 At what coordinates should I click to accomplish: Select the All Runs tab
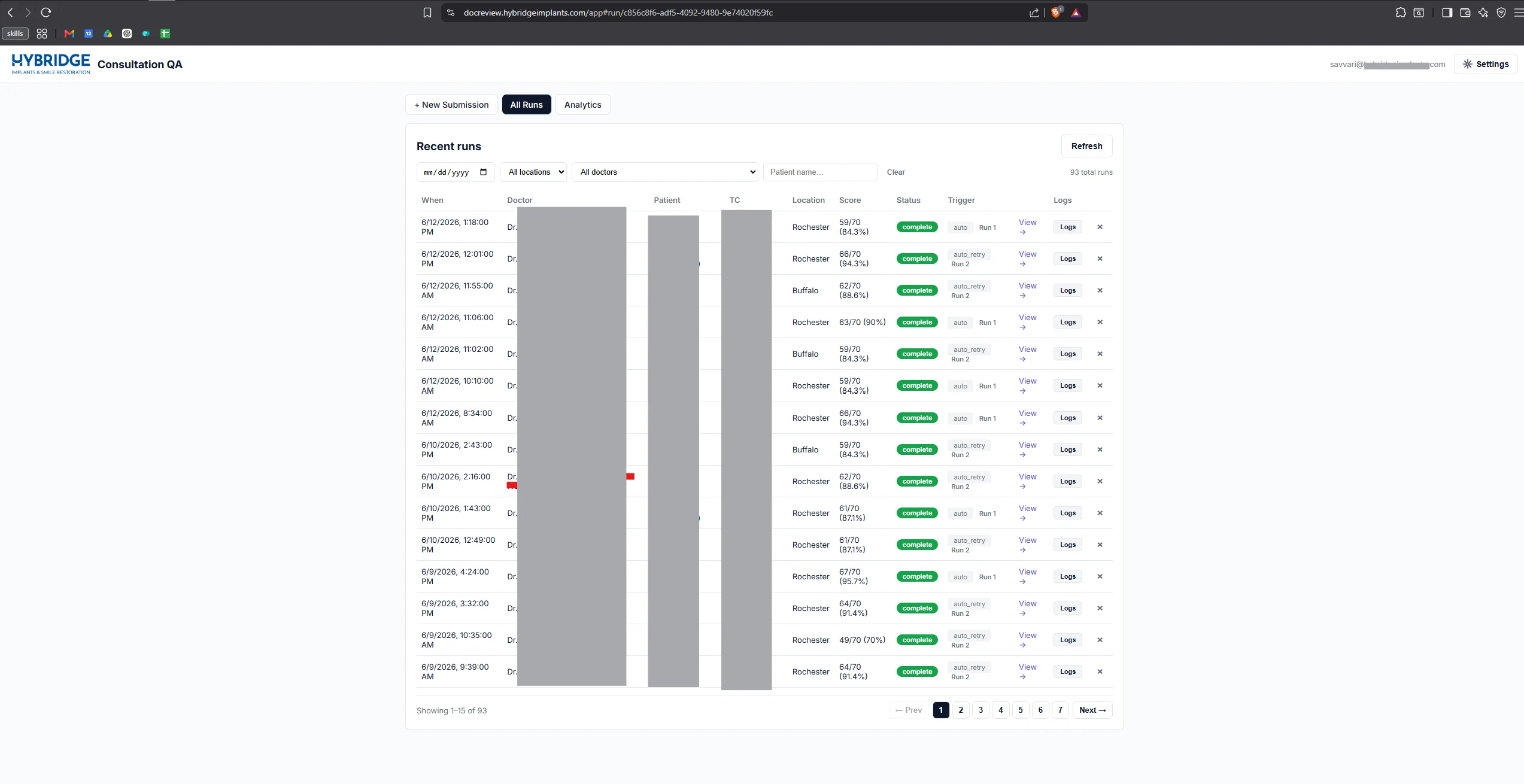527,105
